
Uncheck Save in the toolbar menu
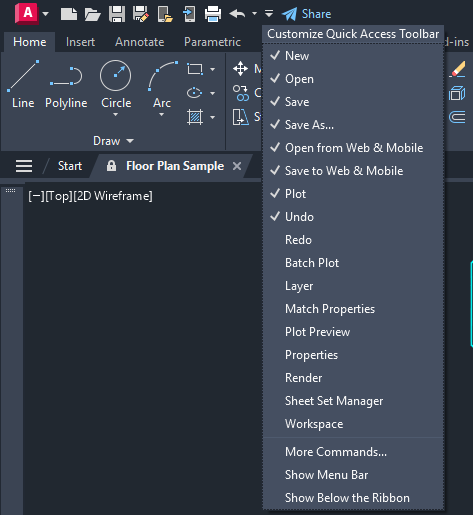pyautogui.click(x=353, y=102)
